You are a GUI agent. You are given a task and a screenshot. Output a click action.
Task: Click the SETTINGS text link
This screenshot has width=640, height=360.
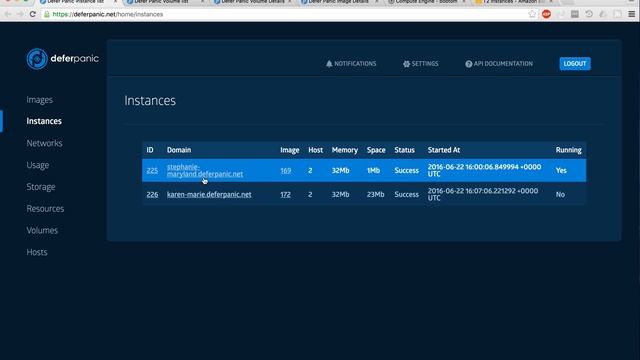coord(425,64)
